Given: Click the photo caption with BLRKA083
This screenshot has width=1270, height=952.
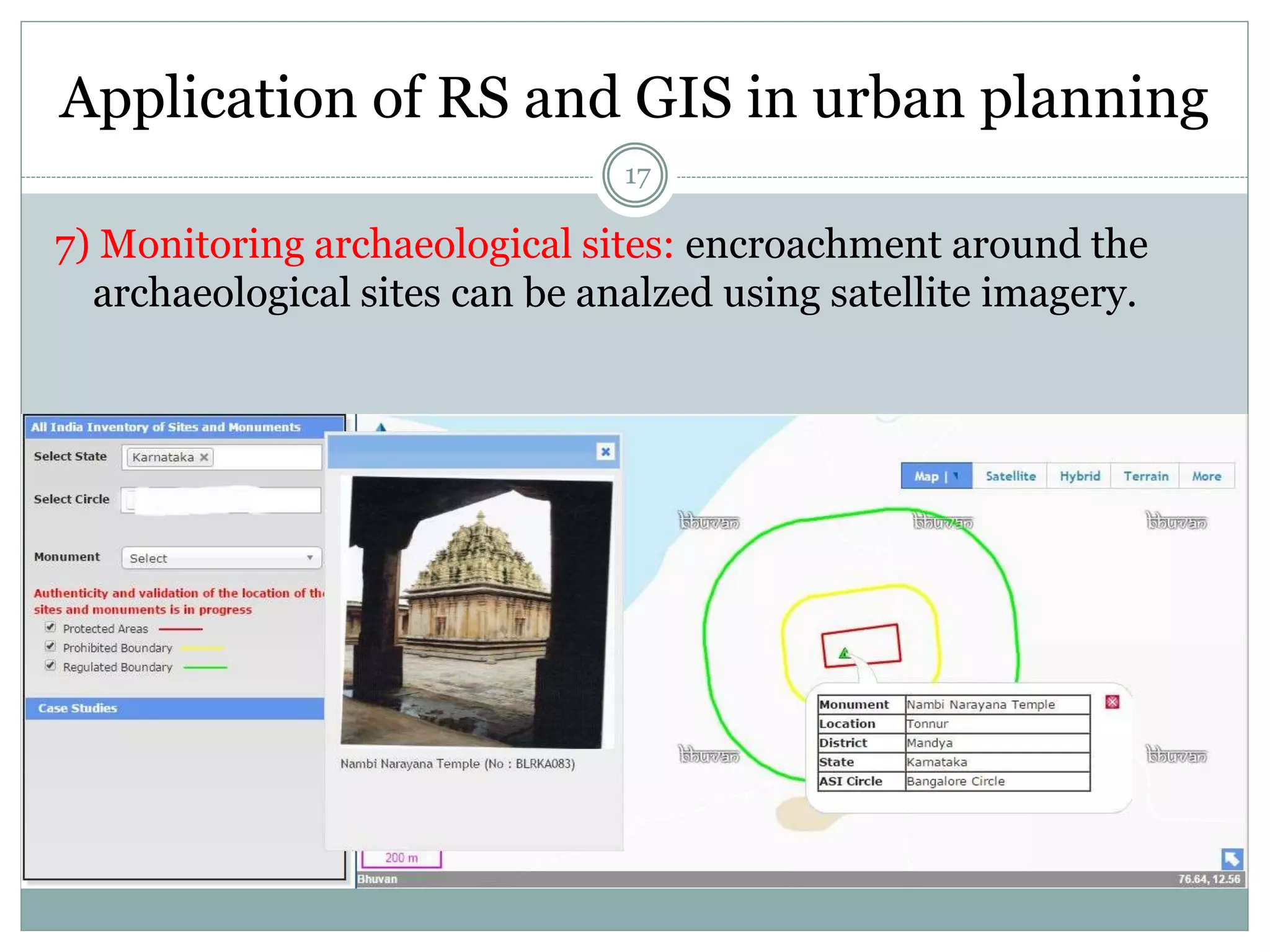Looking at the screenshot, I should [x=458, y=764].
